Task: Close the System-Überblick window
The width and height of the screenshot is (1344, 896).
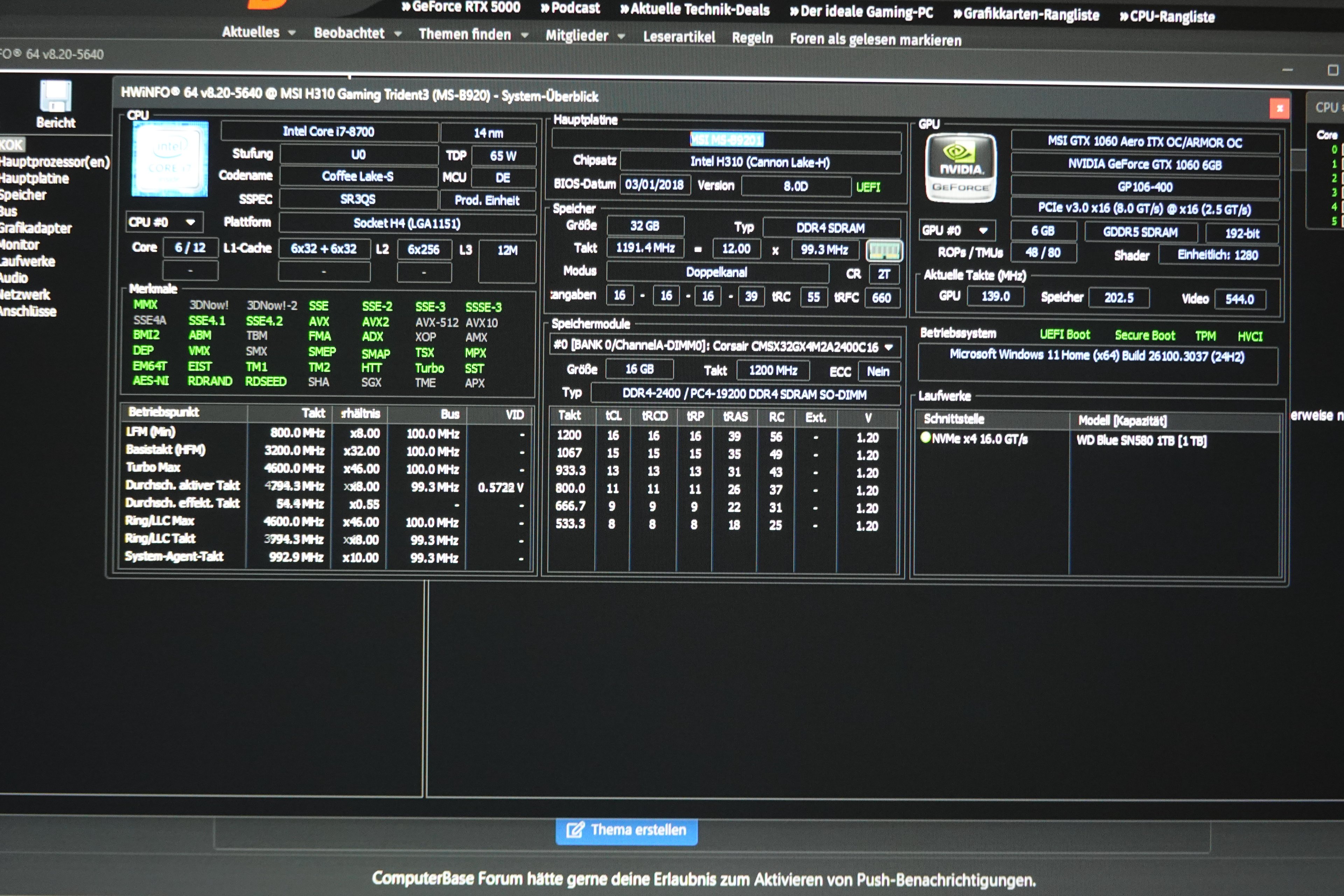Action: [1279, 108]
